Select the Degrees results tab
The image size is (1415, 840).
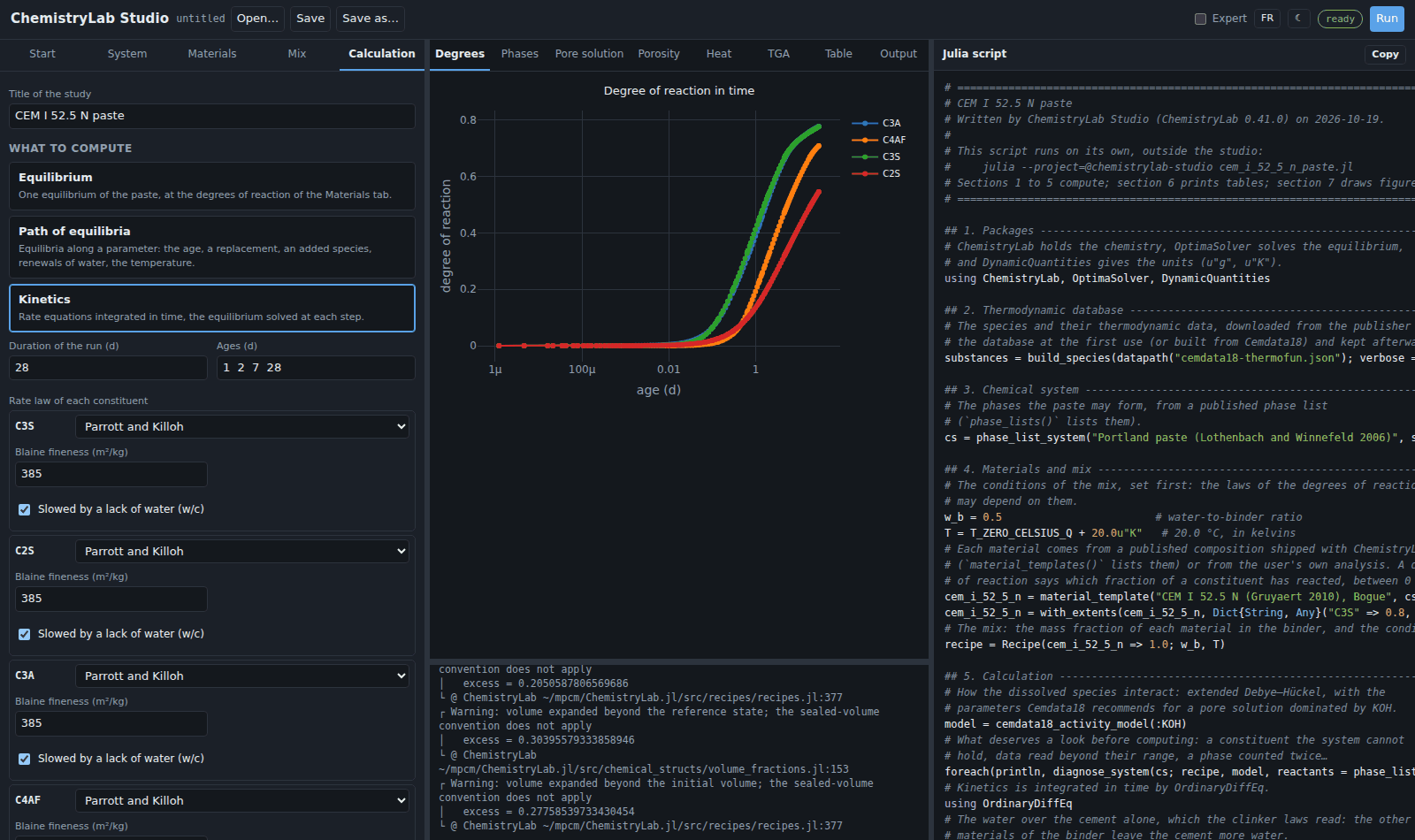[460, 54]
